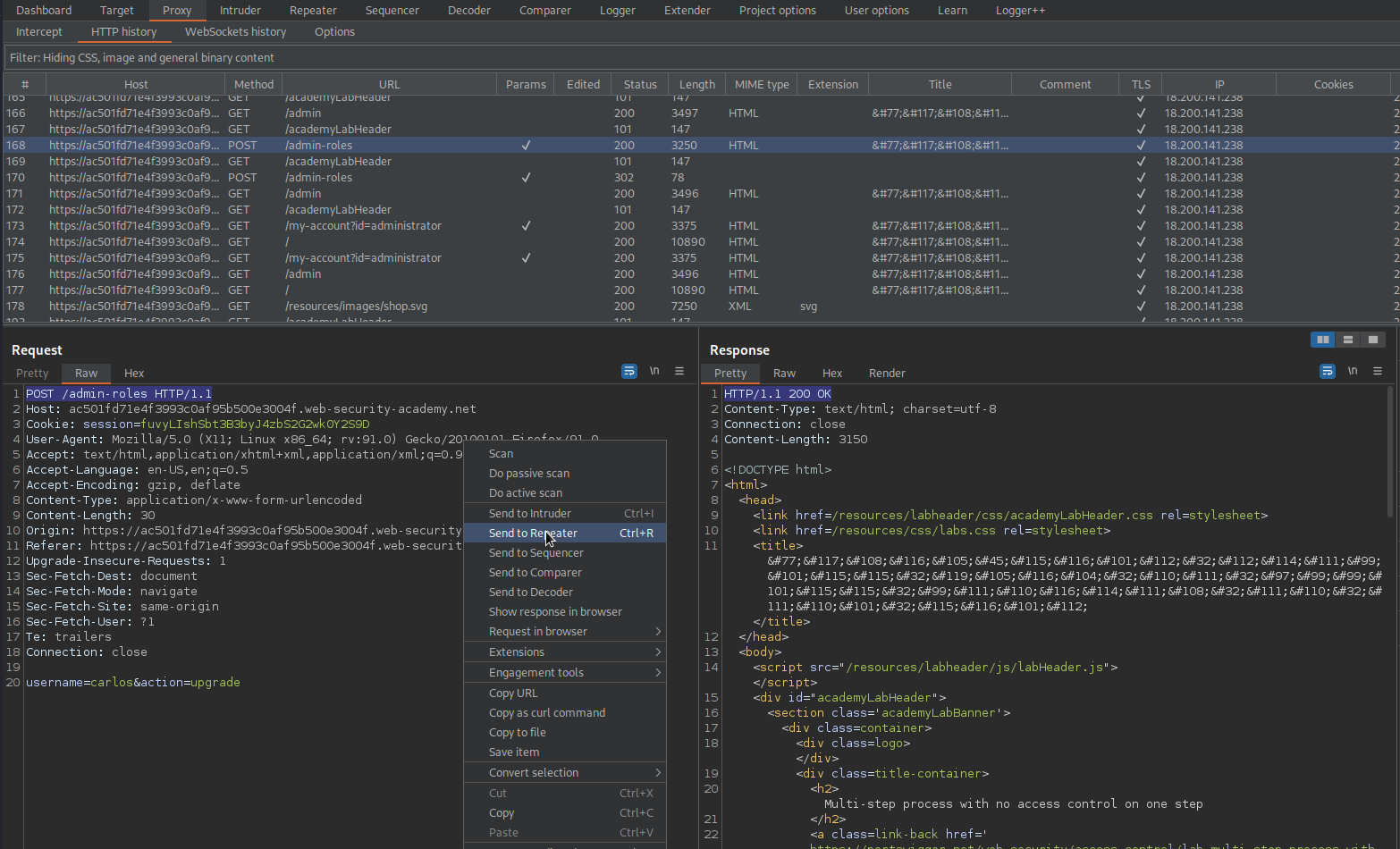This screenshot has width=1400, height=849.
Task: Choose Send to Intruder from context menu
Action: (x=565, y=514)
